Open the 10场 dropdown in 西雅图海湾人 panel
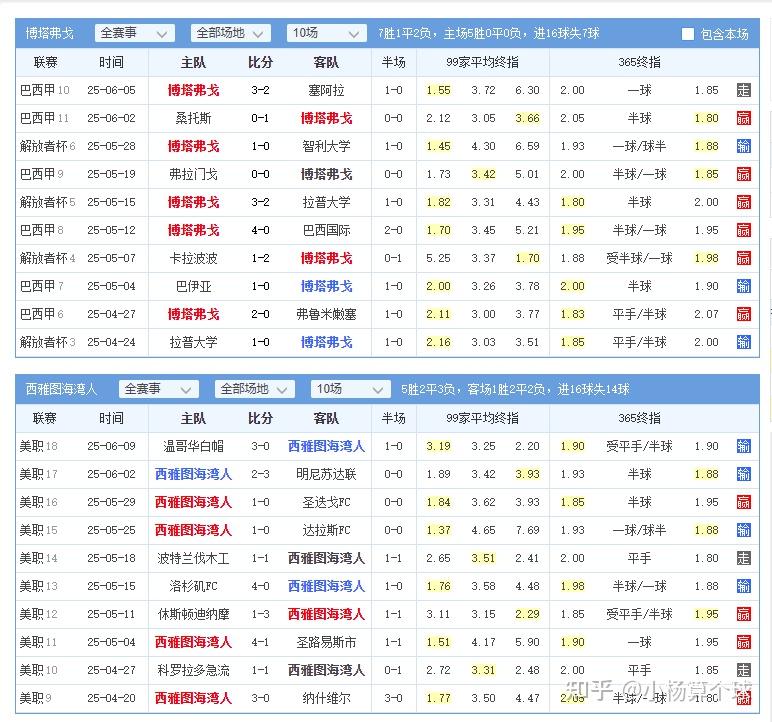772x722 pixels. (x=351, y=389)
